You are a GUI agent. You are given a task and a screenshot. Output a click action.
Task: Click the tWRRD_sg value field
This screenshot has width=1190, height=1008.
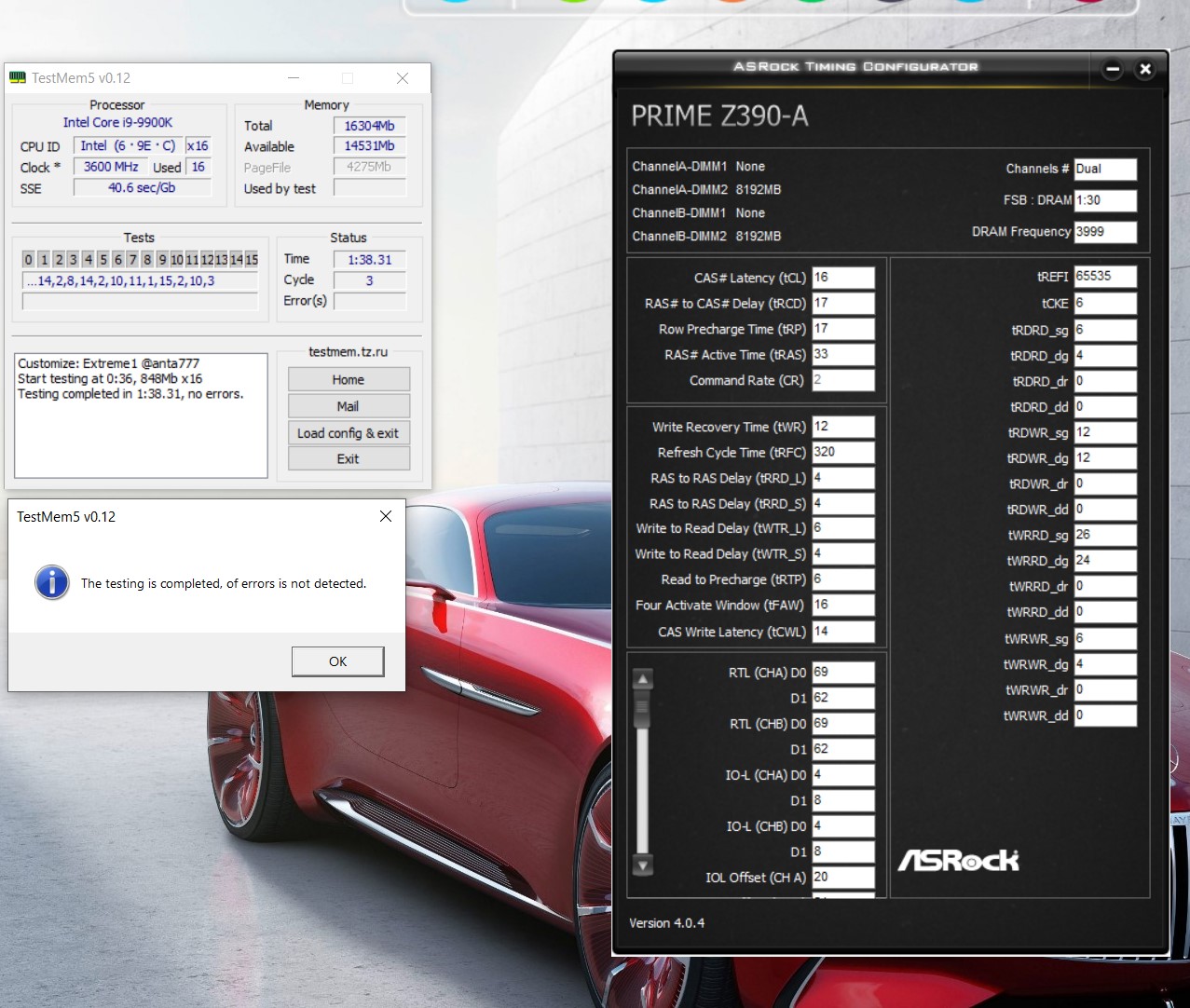pyautogui.click(x=1105, y=535)
